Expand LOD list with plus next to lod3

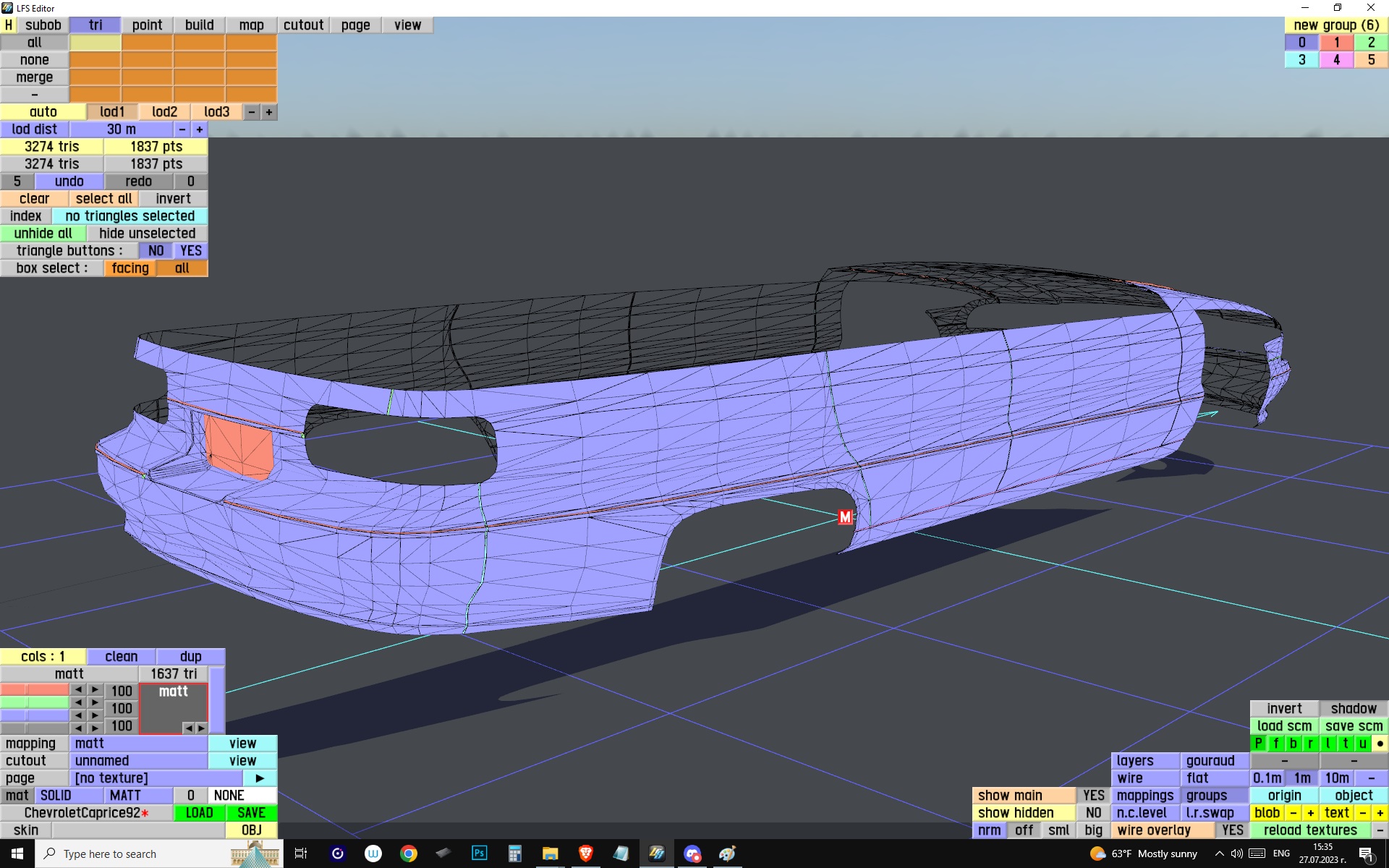pyautogui.click(x=269, y=112)
